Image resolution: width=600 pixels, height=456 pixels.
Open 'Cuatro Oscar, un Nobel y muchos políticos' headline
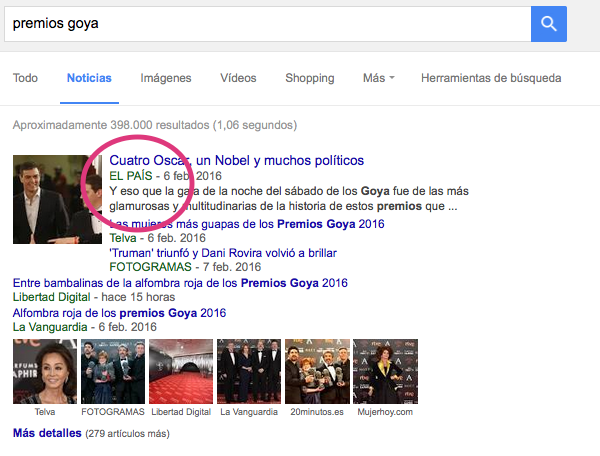236,160
